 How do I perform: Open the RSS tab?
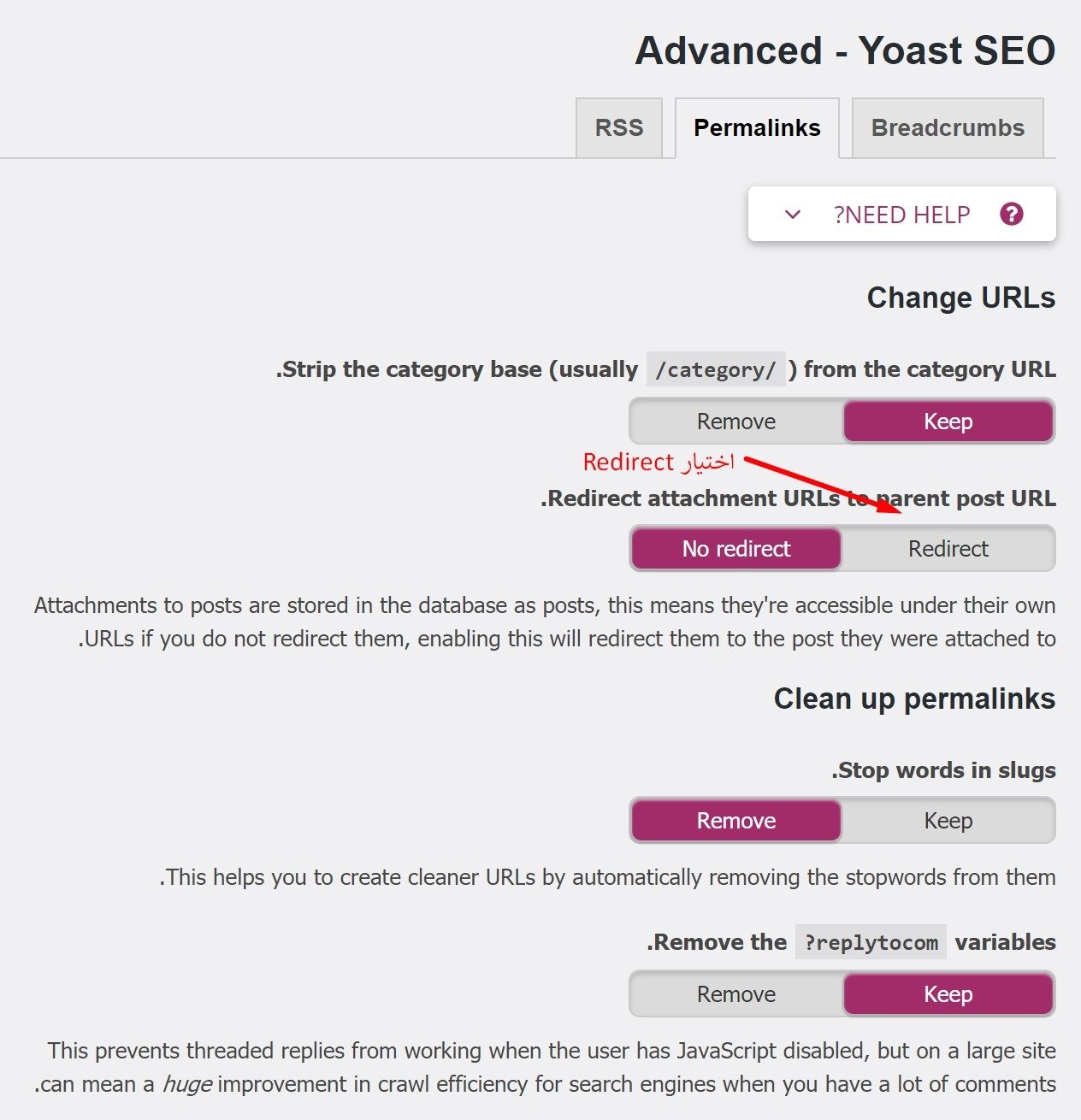pos(619,127)
